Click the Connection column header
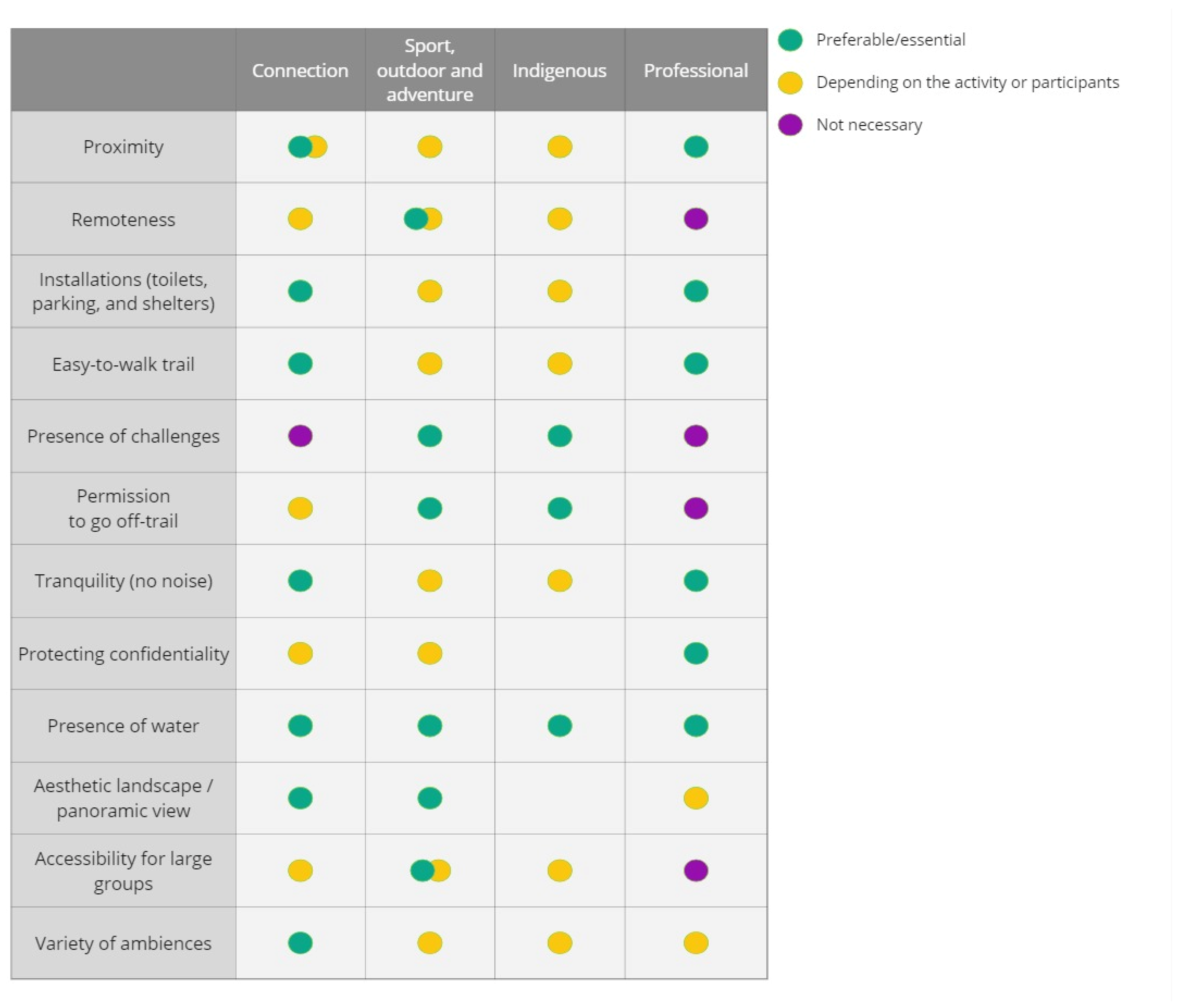1188x1008 pixels. point(300,70)
